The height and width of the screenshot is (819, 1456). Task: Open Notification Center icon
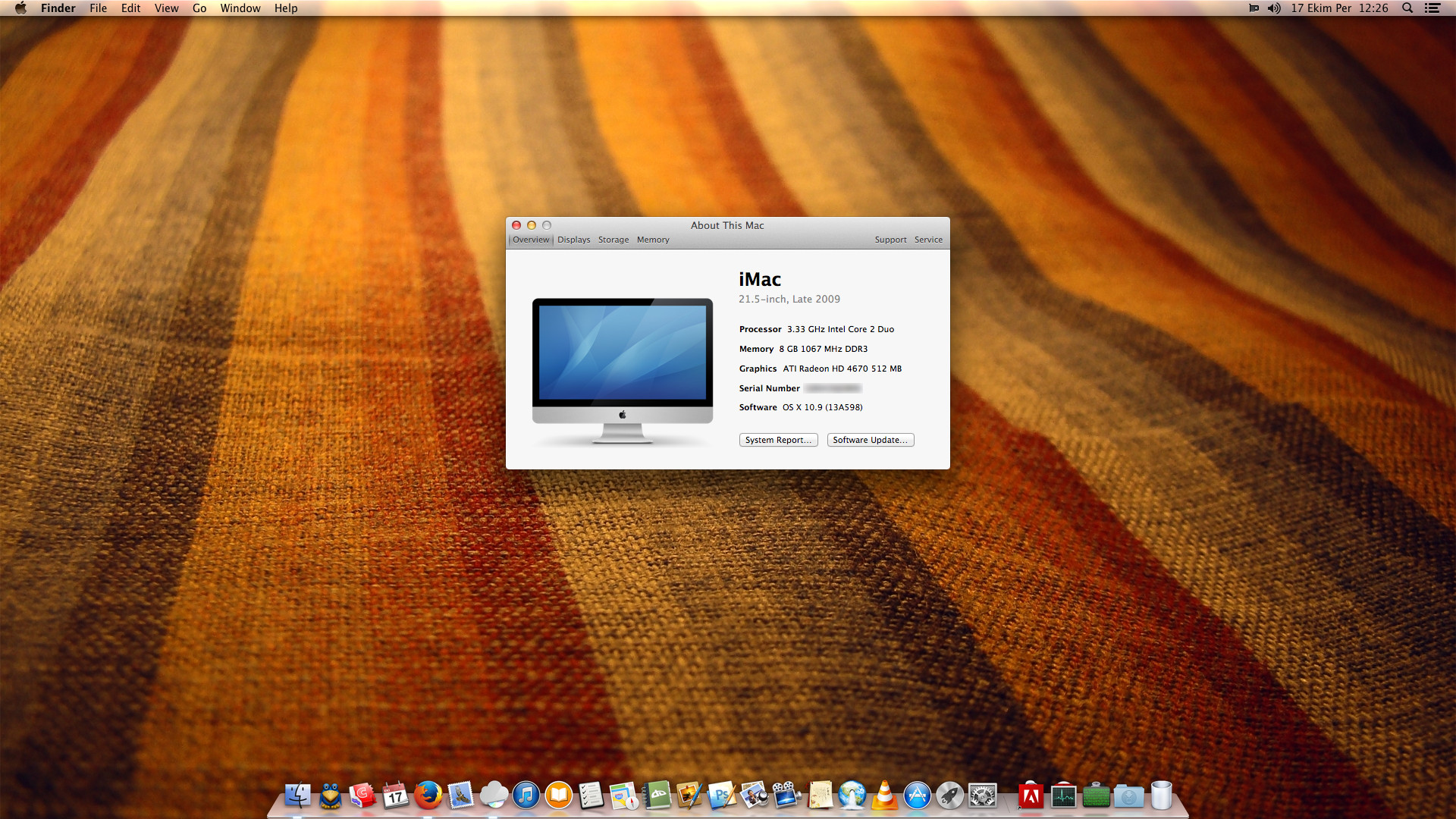1432,8
